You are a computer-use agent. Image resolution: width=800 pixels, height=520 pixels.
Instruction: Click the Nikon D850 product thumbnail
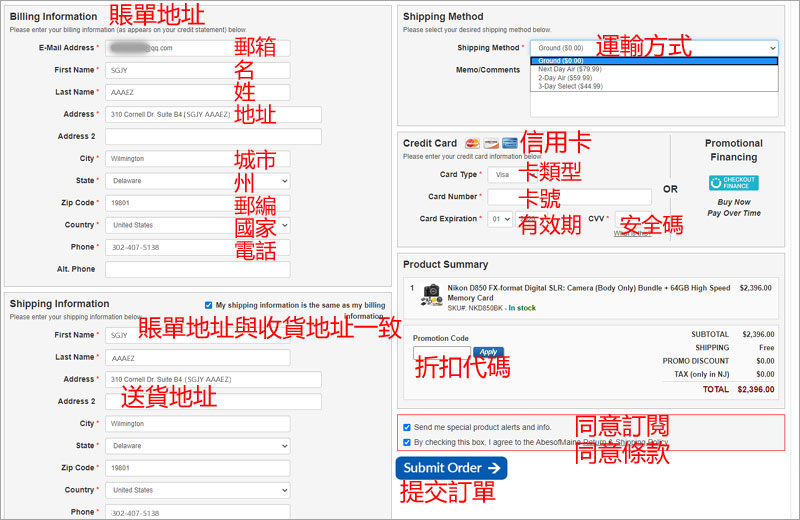431,293
